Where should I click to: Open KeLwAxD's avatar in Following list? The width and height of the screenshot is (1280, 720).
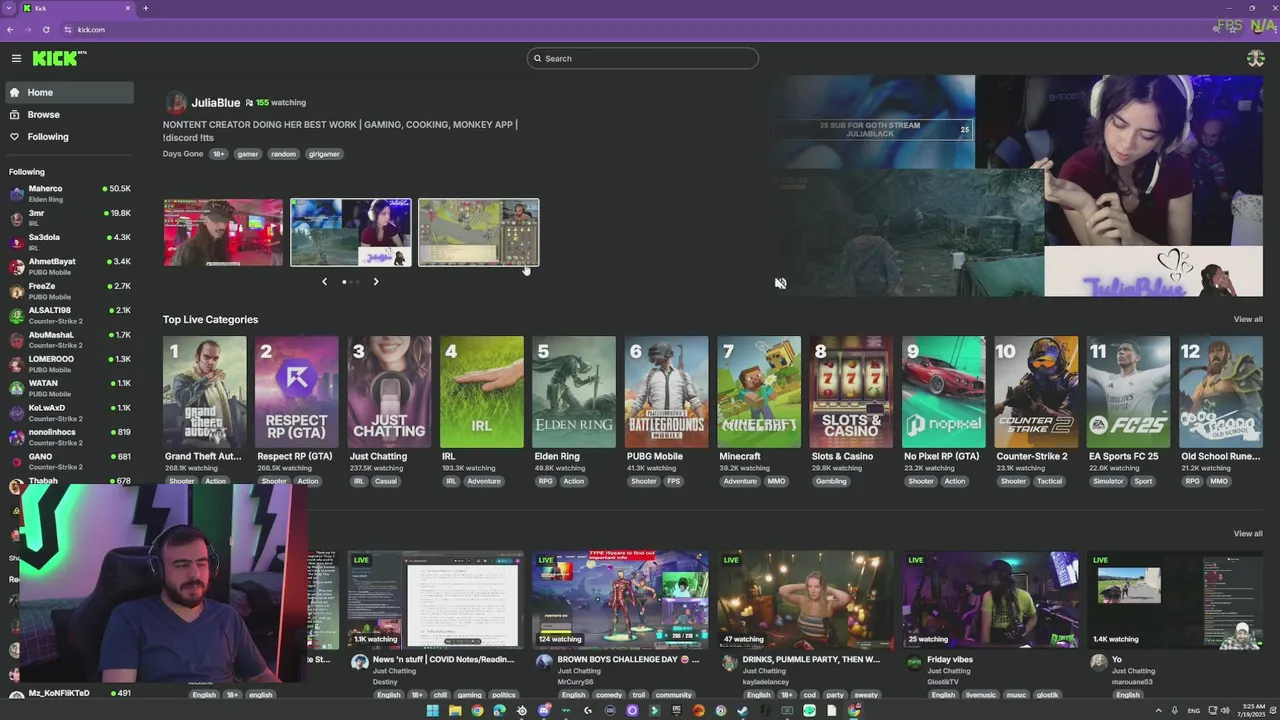17,412
